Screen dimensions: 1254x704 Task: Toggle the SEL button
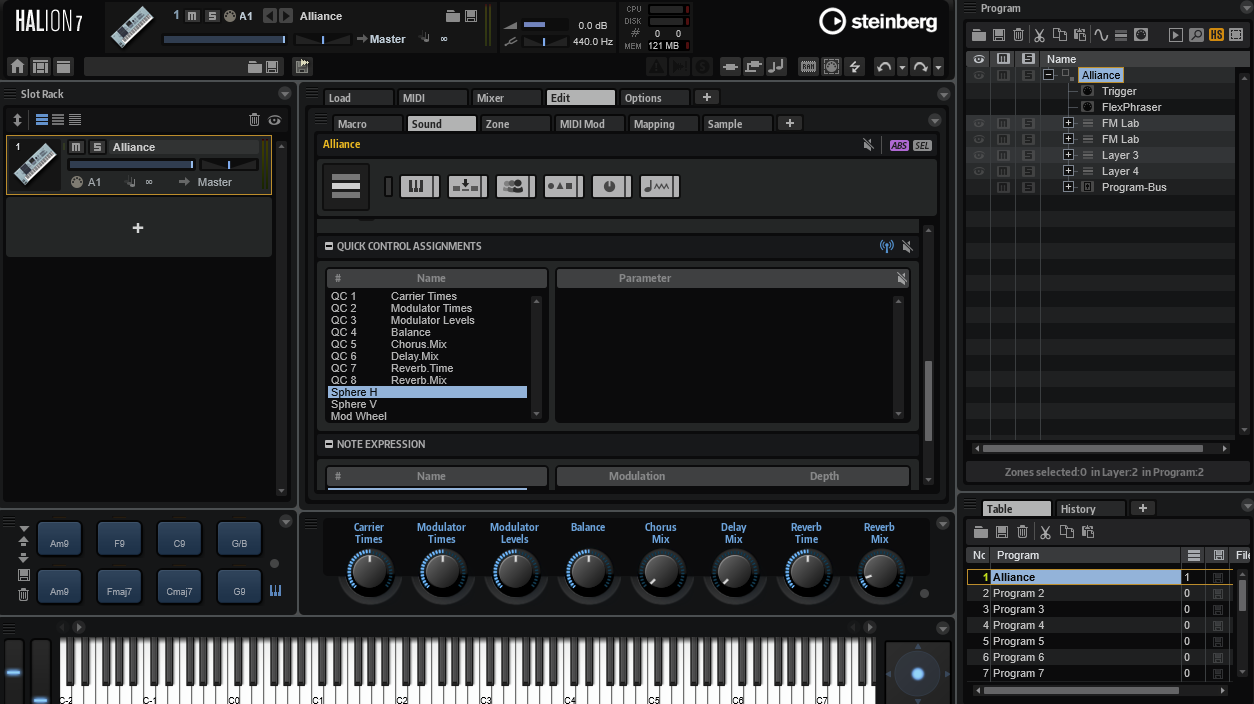(922, 145)
